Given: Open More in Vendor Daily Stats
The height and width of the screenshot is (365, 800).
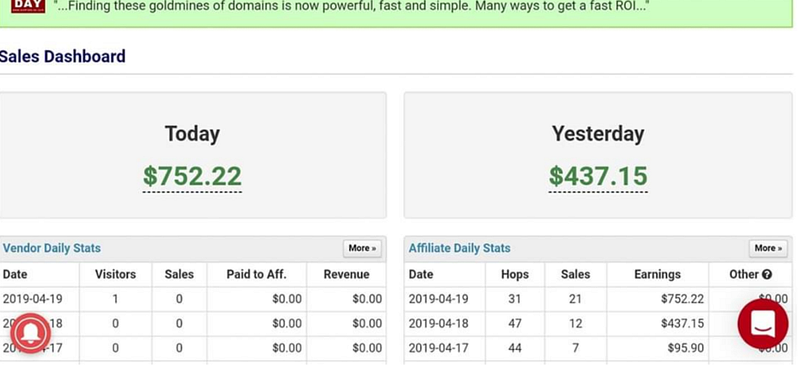Looking at the screenshot, I should pos(362,248).
